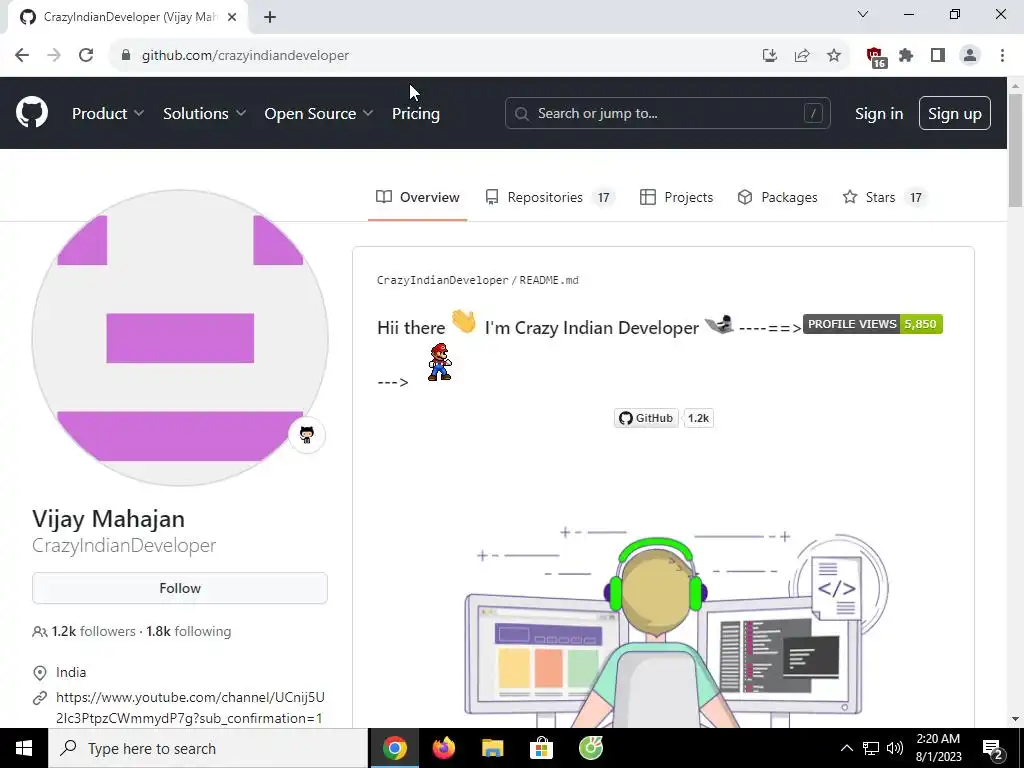Image resolution: width=1024 pixels, height=768 pixels.
Task: Click the scrollbar down arrow
Action: pos(1015,719)
